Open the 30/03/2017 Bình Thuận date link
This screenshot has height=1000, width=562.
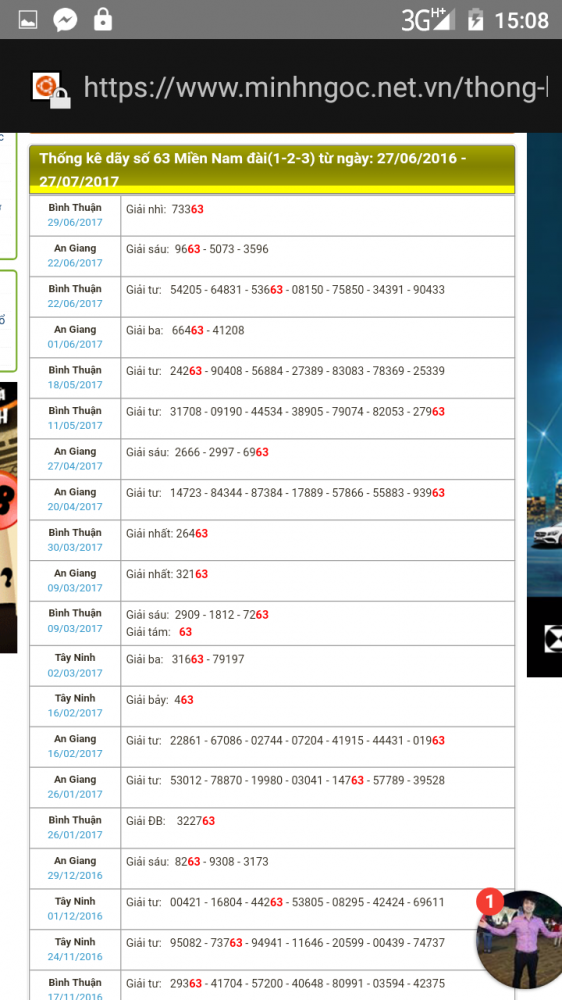tap(75, 547)
